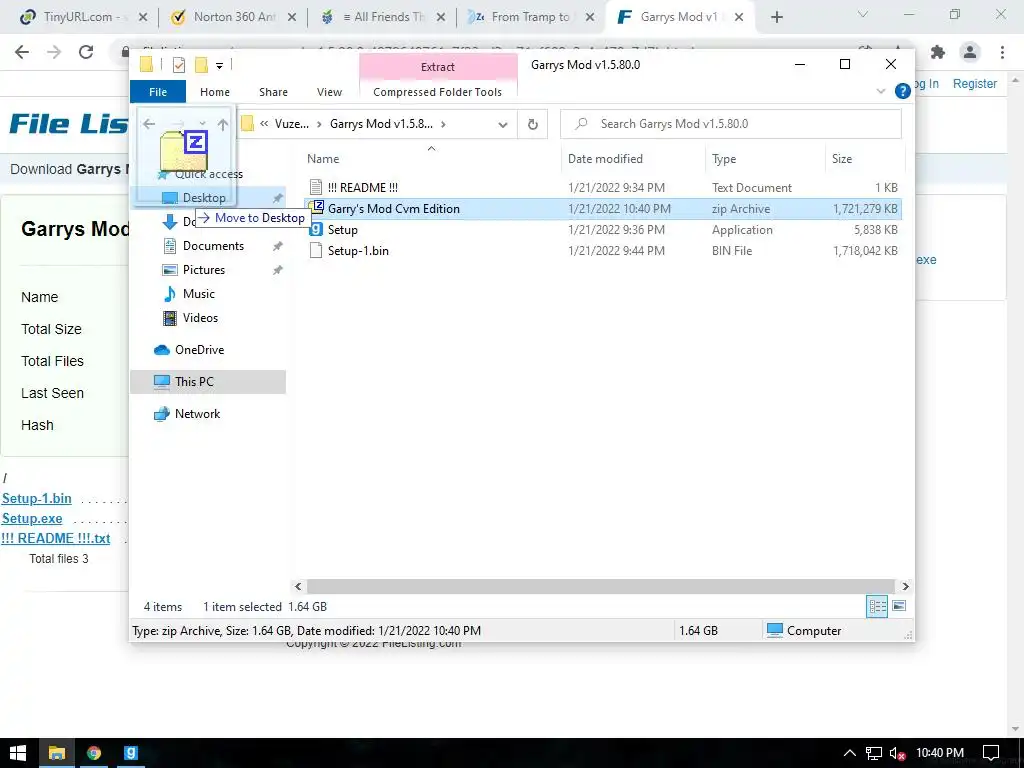This screenshot has width=1024, height=768.
Task: Click the Vuze breadcrumb in address bar
Action: click(x=291, y=124)
